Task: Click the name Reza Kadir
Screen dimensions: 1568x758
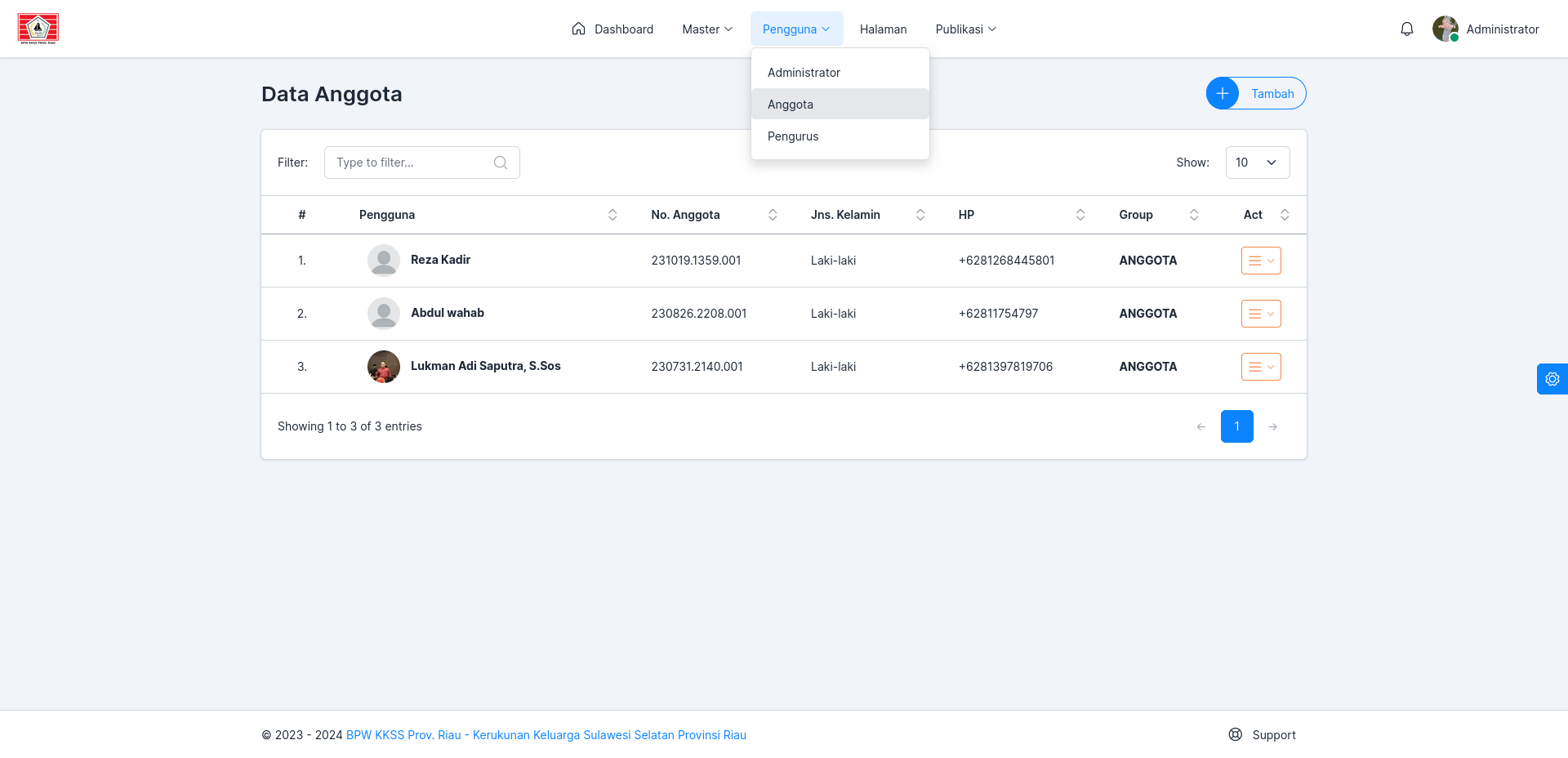Action: click(x=440, y=260)
